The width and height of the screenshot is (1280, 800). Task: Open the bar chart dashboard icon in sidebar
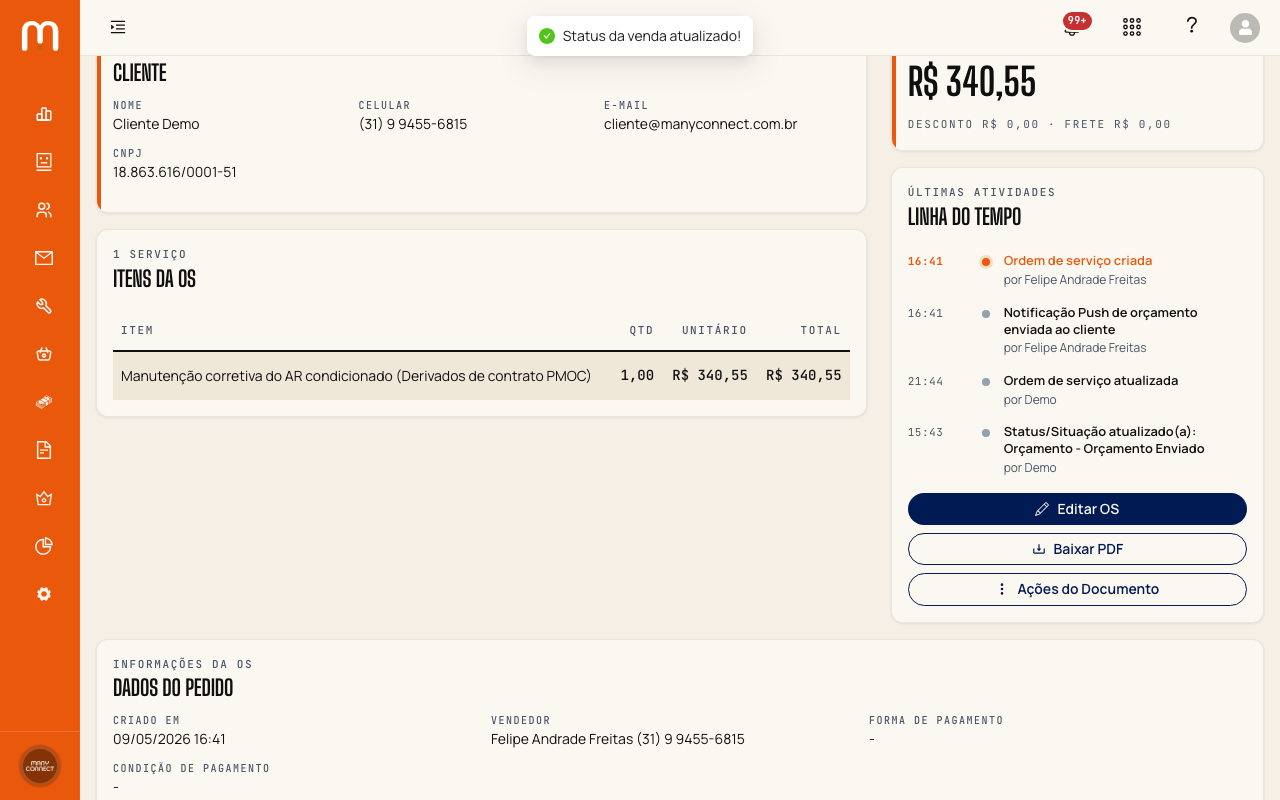point(44,114)
